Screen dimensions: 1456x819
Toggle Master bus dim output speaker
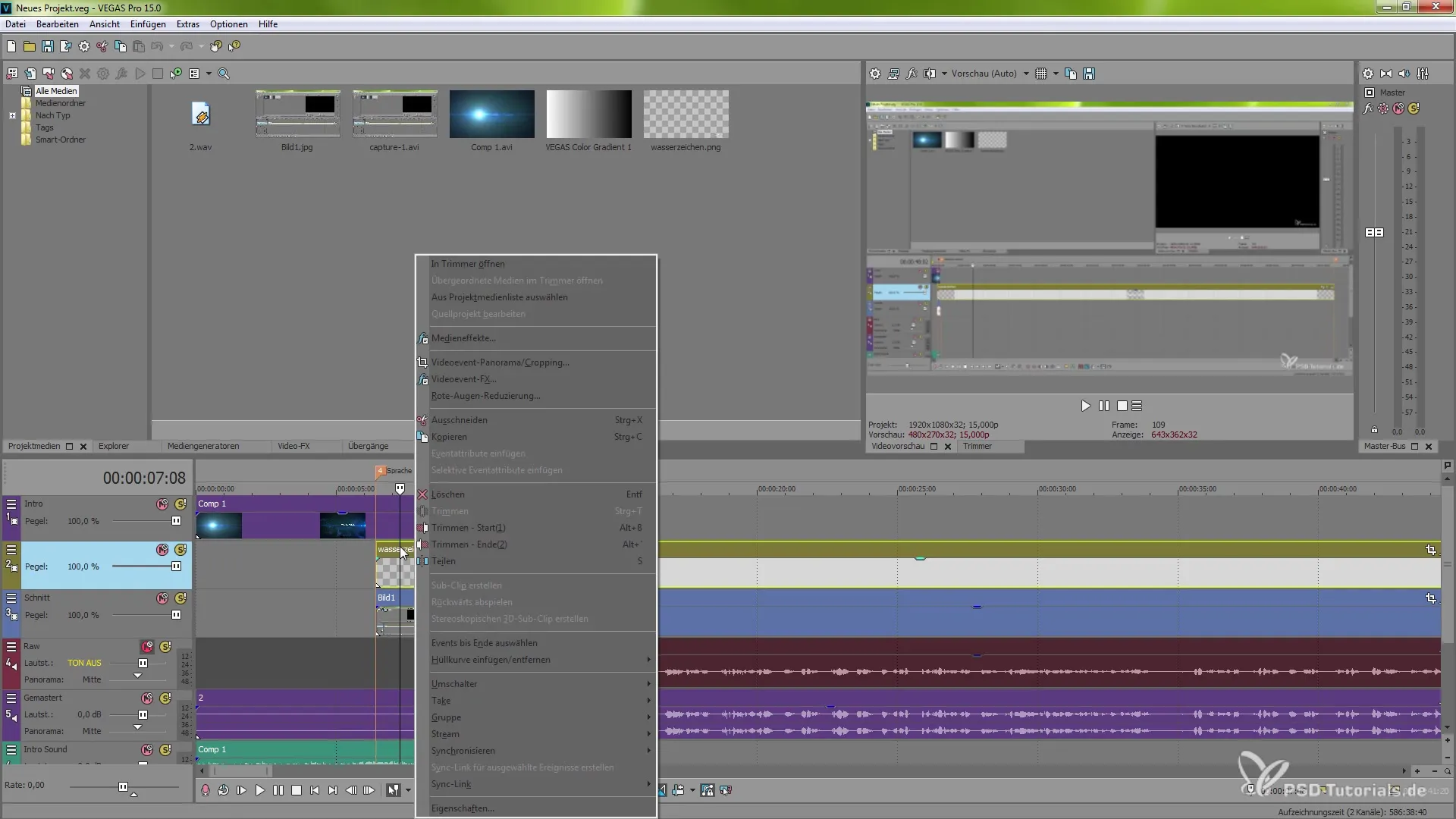click(1404, 74)
